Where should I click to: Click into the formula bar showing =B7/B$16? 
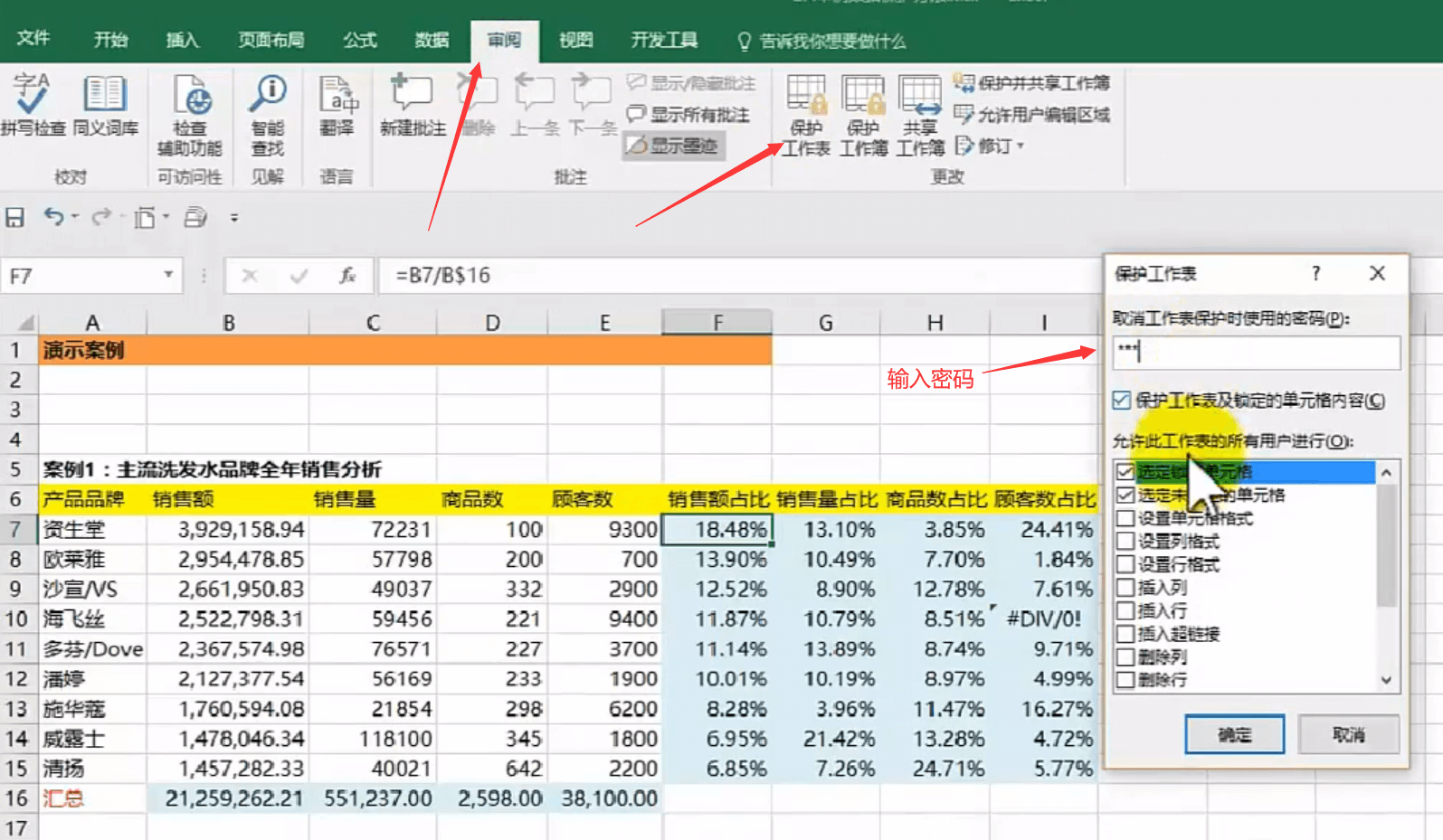click(739, 276)
